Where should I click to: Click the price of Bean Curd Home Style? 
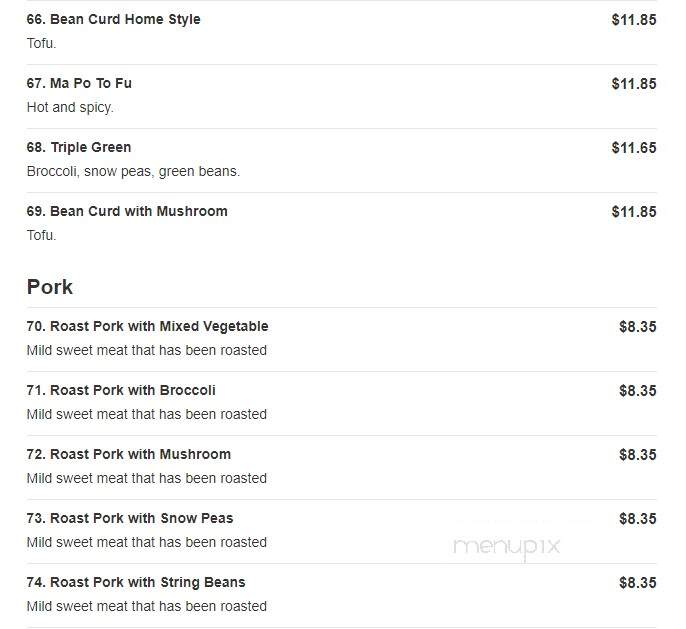point(634,20)
